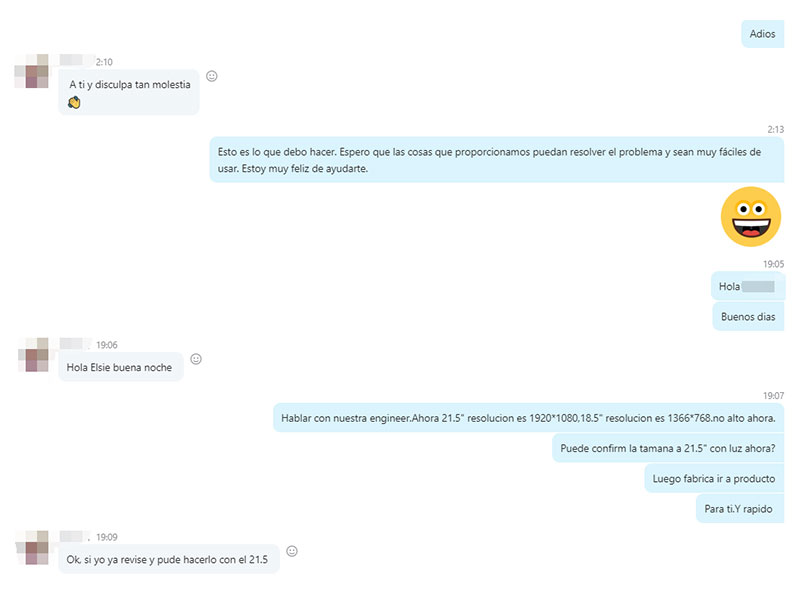Select the "Buenos dias" message bubble
800x600 pixels.
[747, 318]
